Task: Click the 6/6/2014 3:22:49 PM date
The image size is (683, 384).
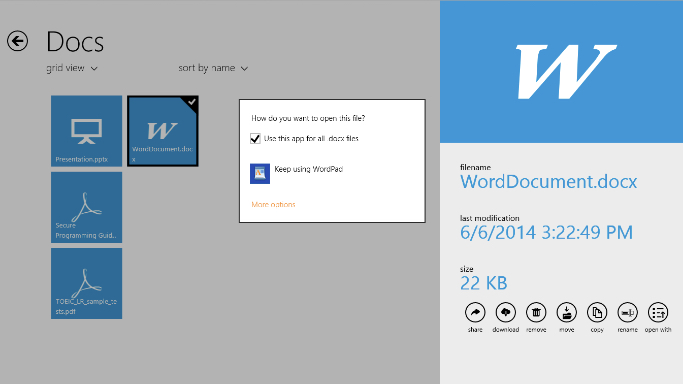Action: [546, 232]
